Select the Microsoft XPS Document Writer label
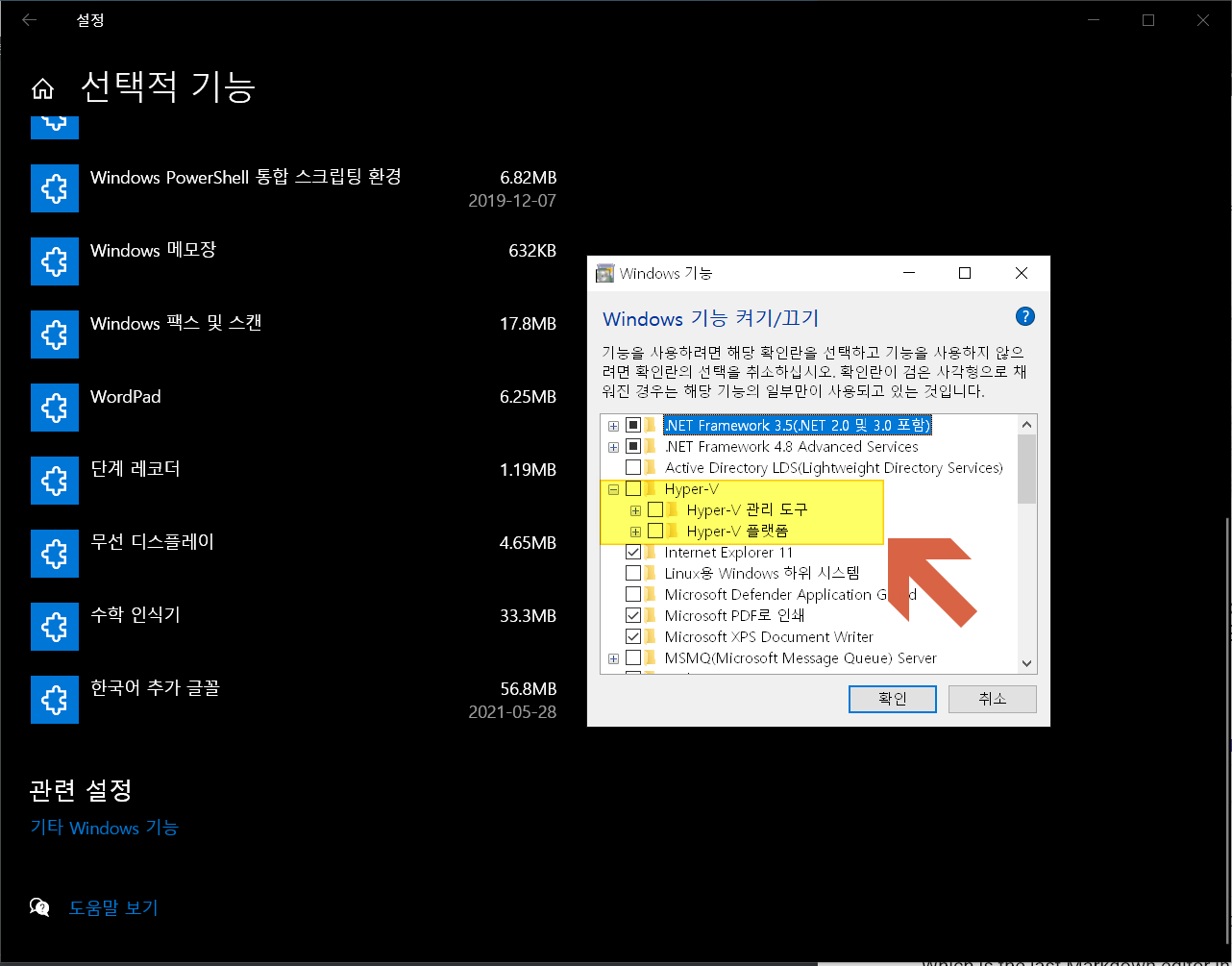The width and height of the screenshot is (1232, 966). pos(769,636)
